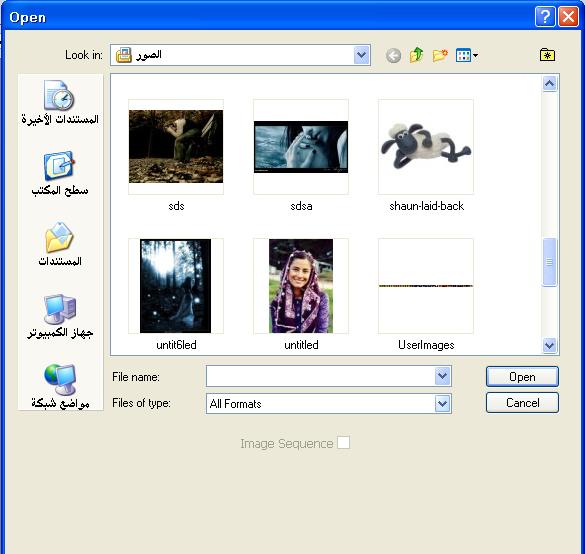The image size is (585, 554).
Task: Click the title bar Help question button
Action: [545, 17]
